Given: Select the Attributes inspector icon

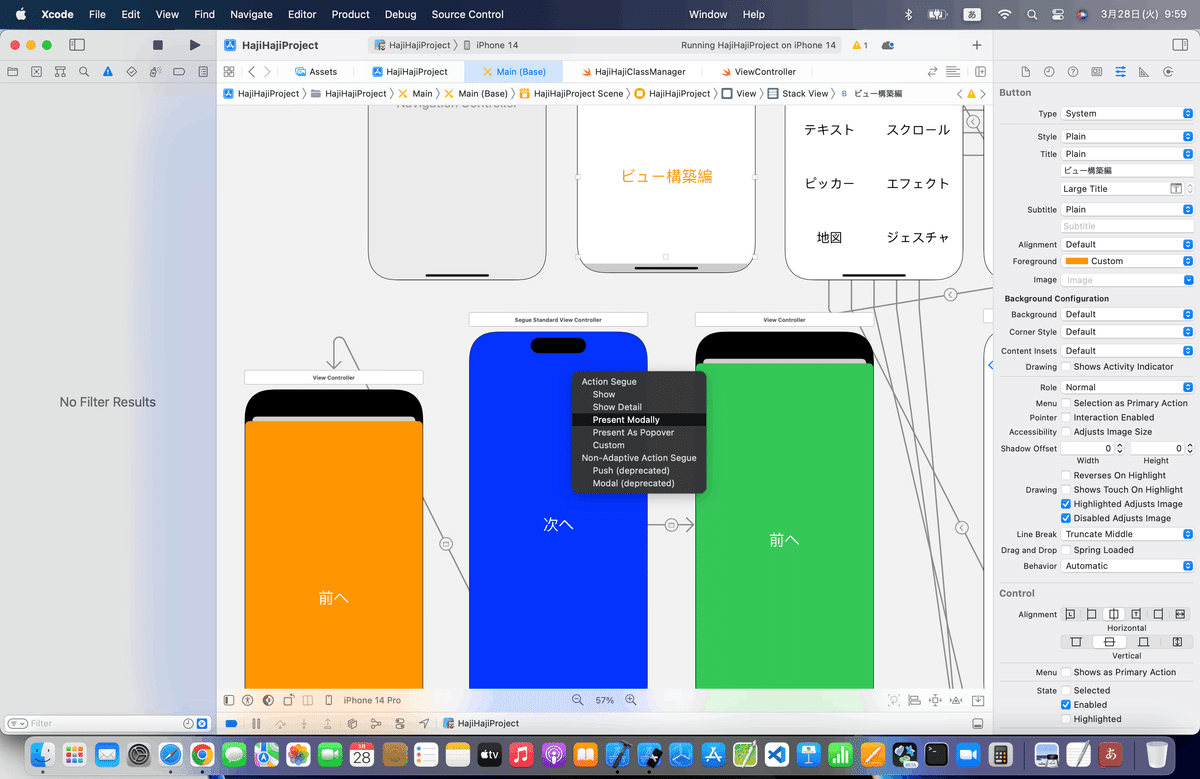Looking at the screenshot, I should click(x=1120, y=72).
